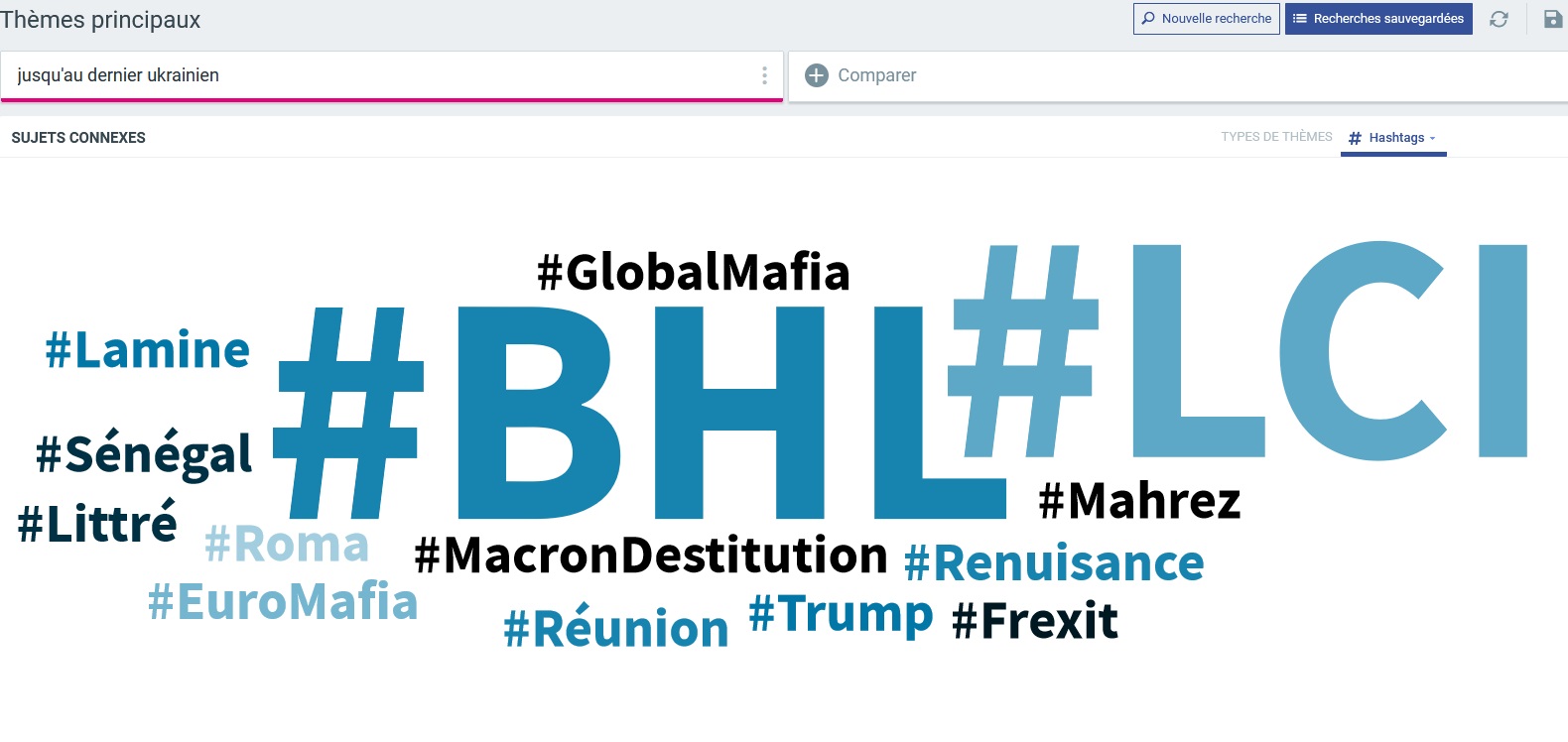Viewport: 1568px width, 742px height.
Task: Open the #Renuisance hashtag
Action: tap(1054, 563)
